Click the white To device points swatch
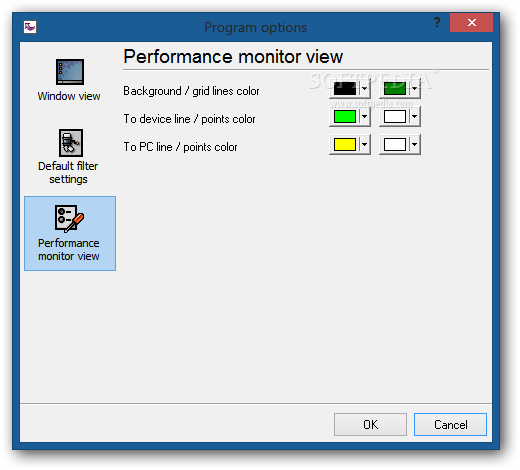The height and width of the screenshot is (470, 520). tap(395, 117)
